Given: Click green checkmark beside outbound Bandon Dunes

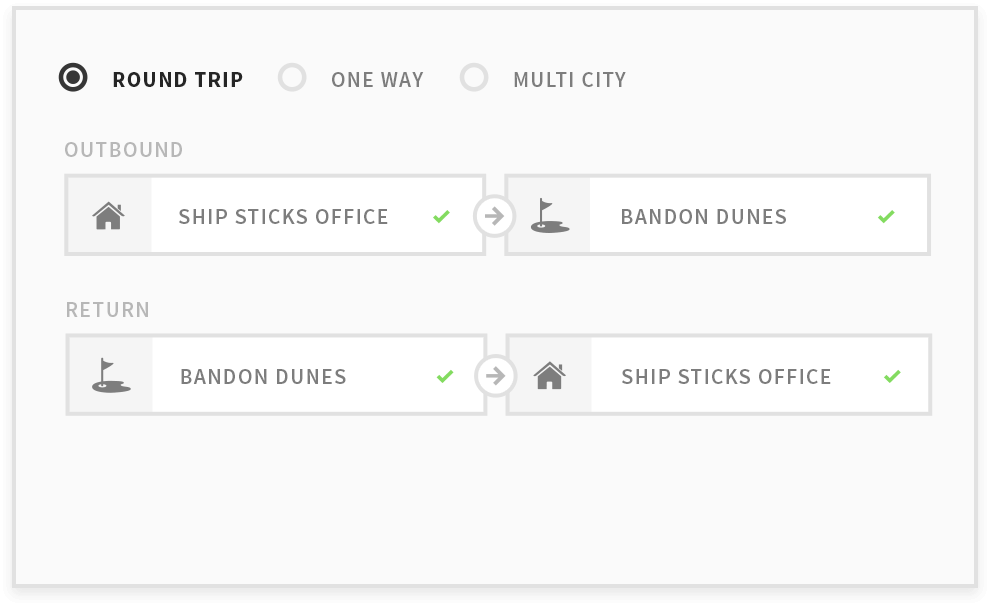Looking at the screenshot, I should [886, 216].
